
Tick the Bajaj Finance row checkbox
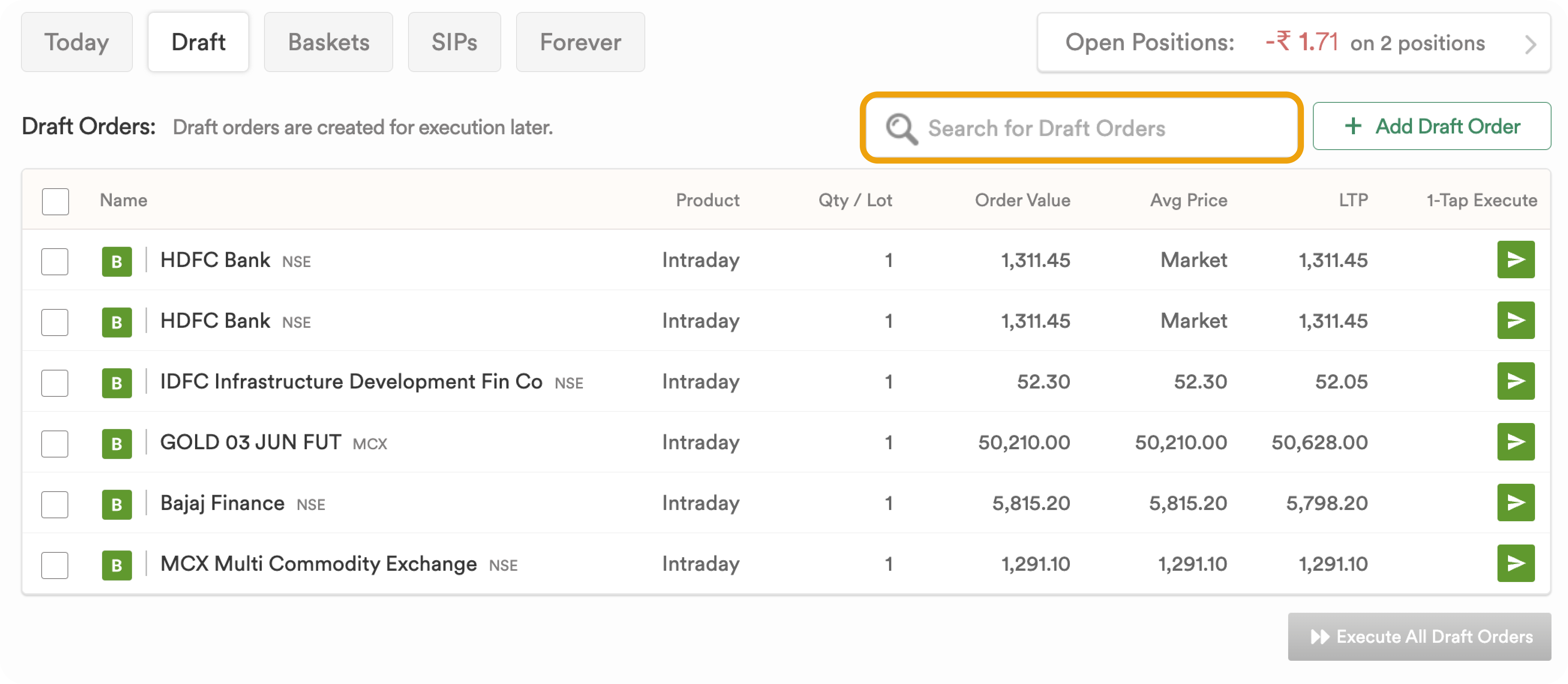(x=55, y=505)
